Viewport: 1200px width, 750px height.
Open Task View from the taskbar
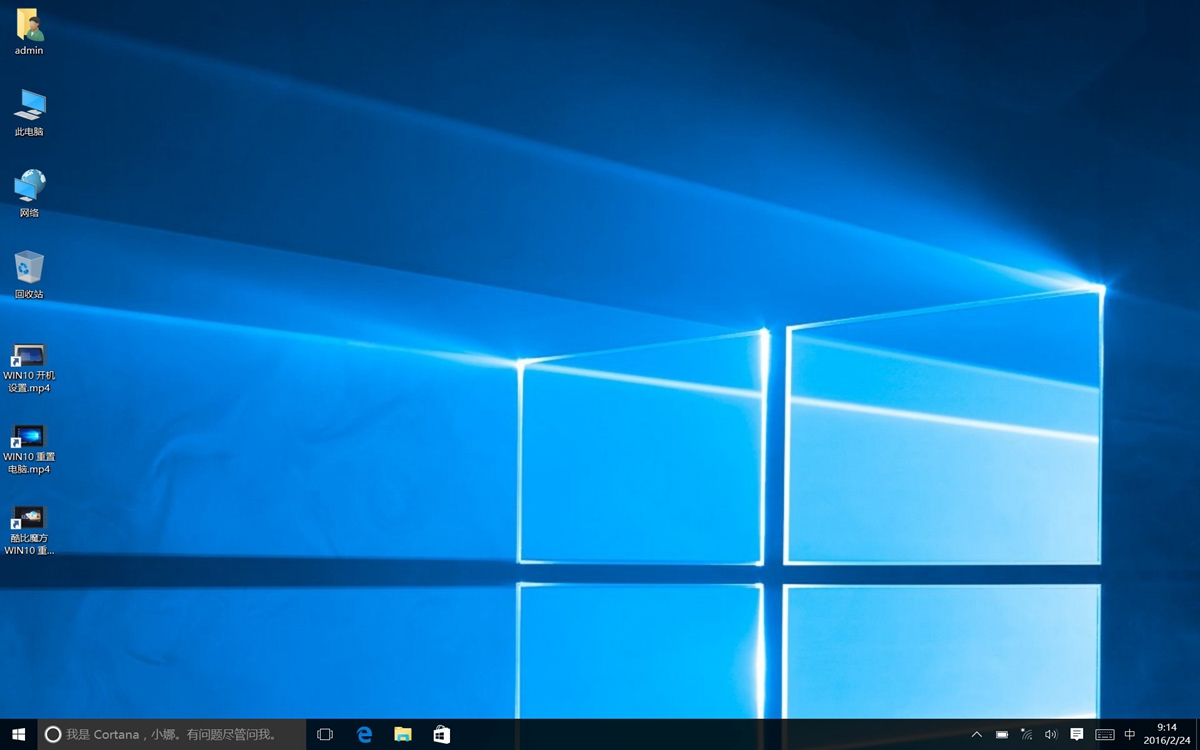pos(325,734)
